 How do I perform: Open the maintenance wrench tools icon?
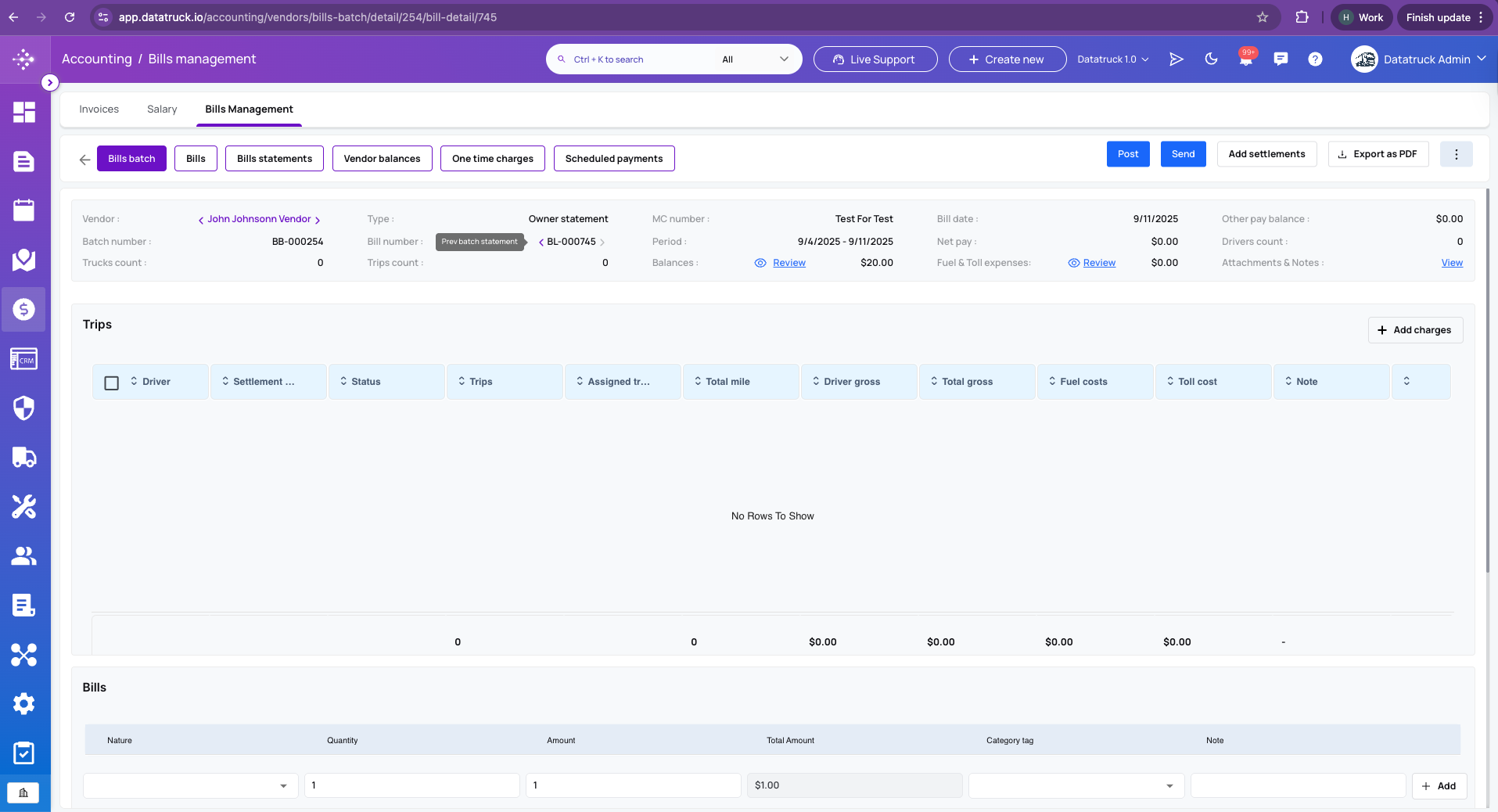click(23, 507)
